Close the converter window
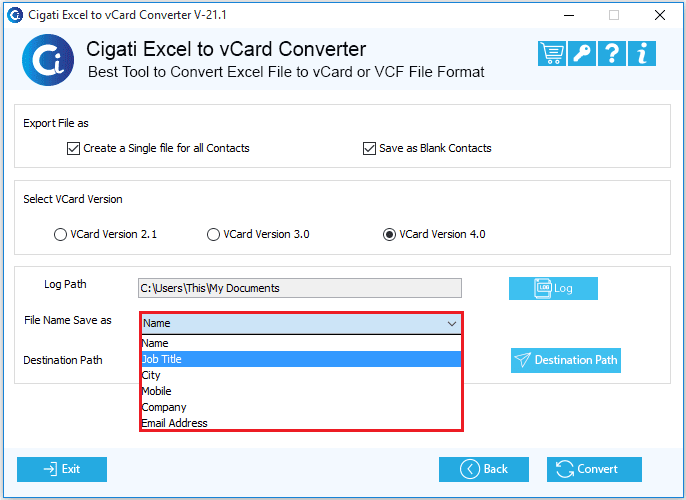The height and width of the screenshot is (500, 686). 660,15
